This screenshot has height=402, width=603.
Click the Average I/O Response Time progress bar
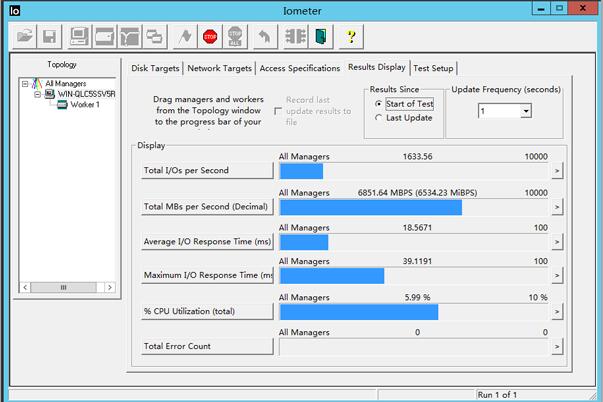click(414, 242)
